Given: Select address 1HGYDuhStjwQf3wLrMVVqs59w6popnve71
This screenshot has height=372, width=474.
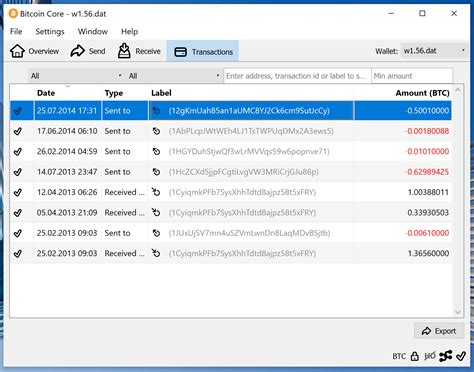Looking at the screenshot, I should [249, 152].
